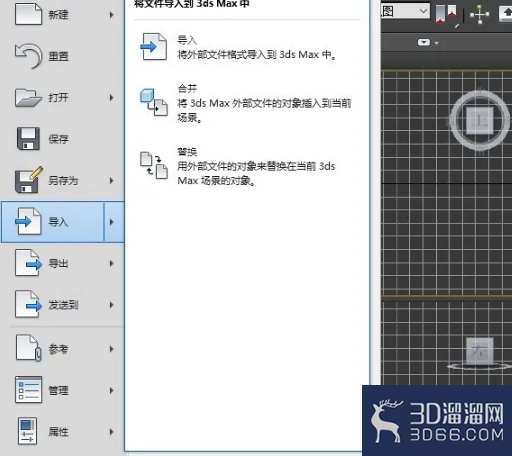Click the Send To (发送到) icon

click(28, 304)
